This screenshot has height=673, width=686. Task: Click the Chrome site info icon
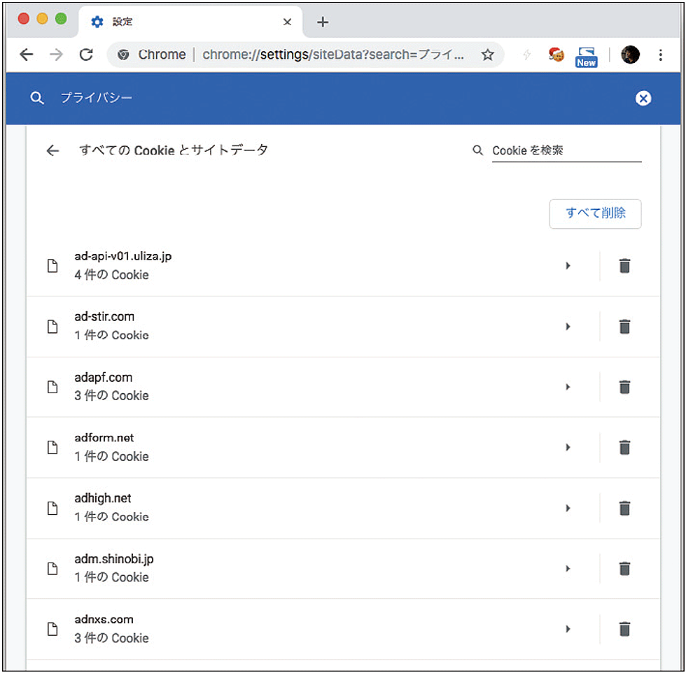click(123, 55)
